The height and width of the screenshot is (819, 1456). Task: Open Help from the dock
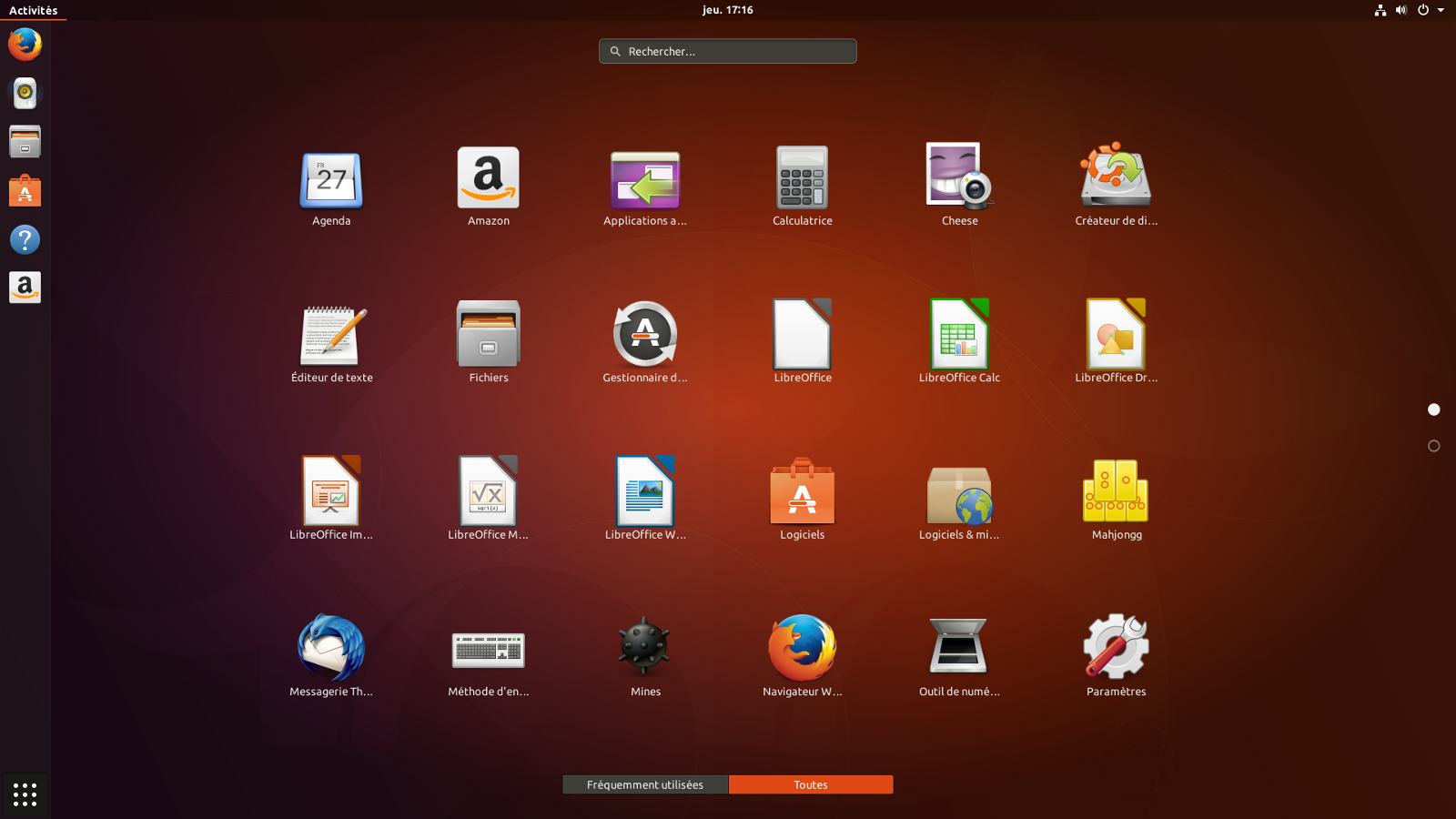tap(25, 239)
